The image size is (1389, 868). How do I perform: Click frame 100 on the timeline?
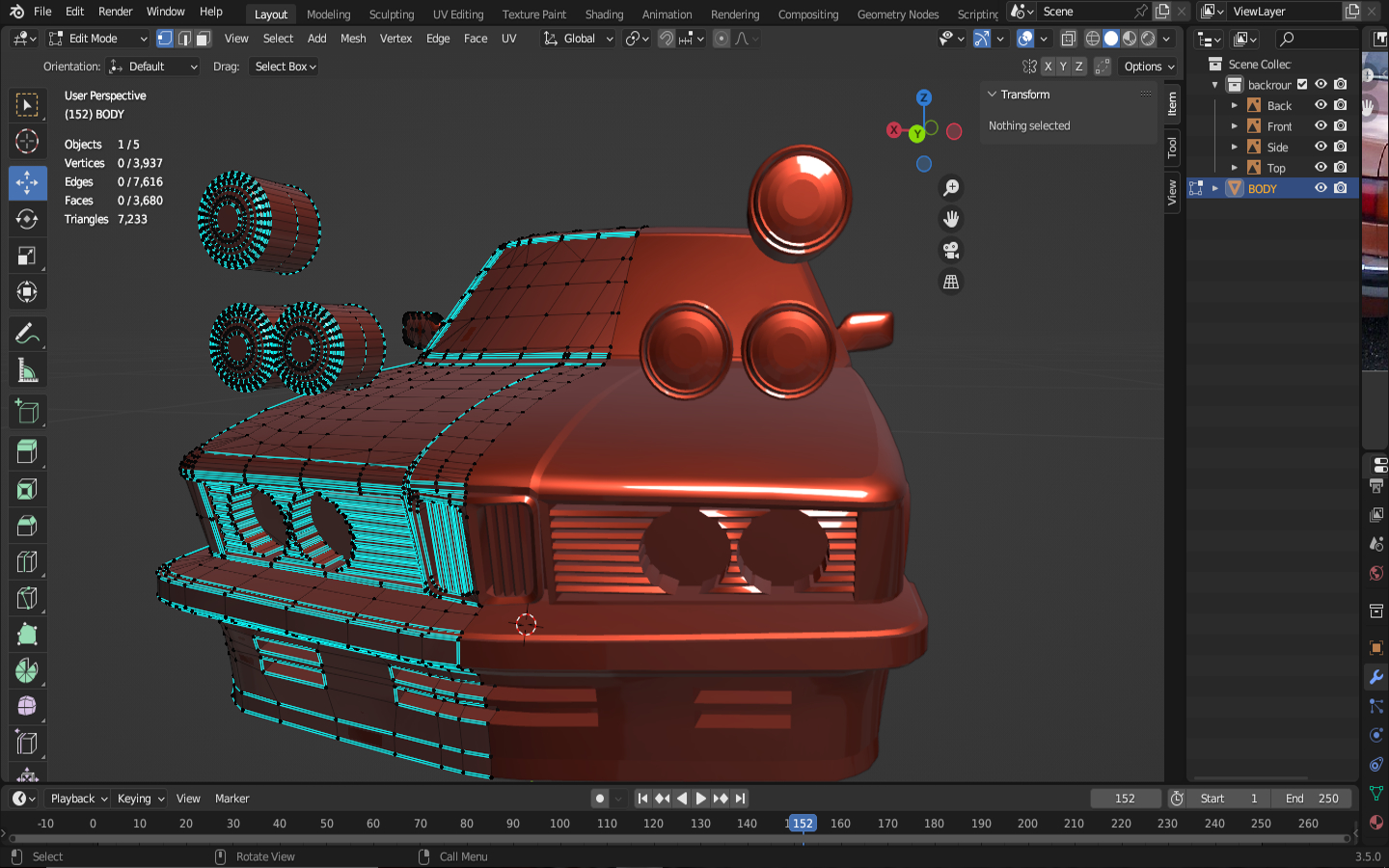click(x=559, y=824)
